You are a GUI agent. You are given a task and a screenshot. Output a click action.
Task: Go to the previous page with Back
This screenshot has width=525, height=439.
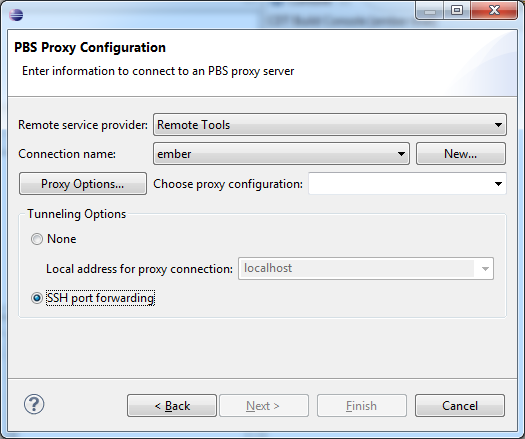[x=172, y=406]
